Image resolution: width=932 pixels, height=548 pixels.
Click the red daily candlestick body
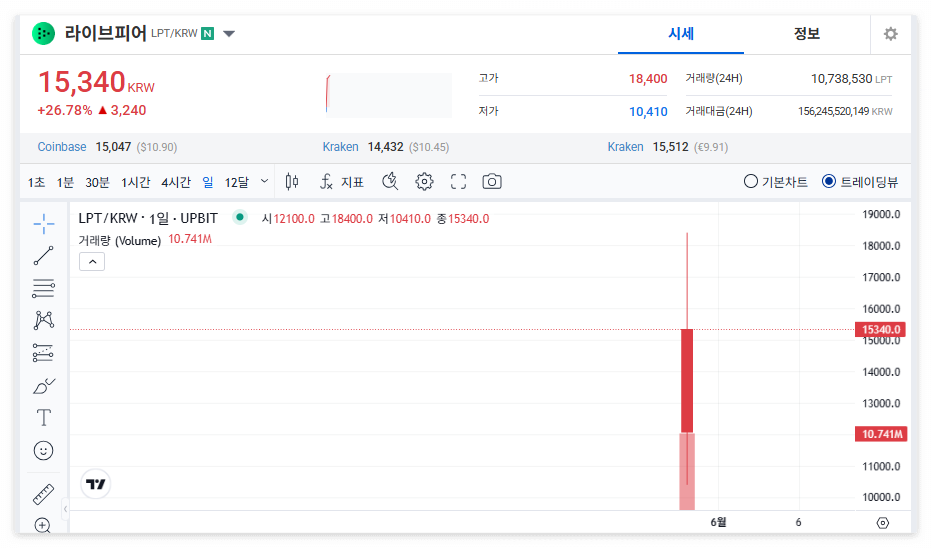pyautogui.click(x=687, y=380)
